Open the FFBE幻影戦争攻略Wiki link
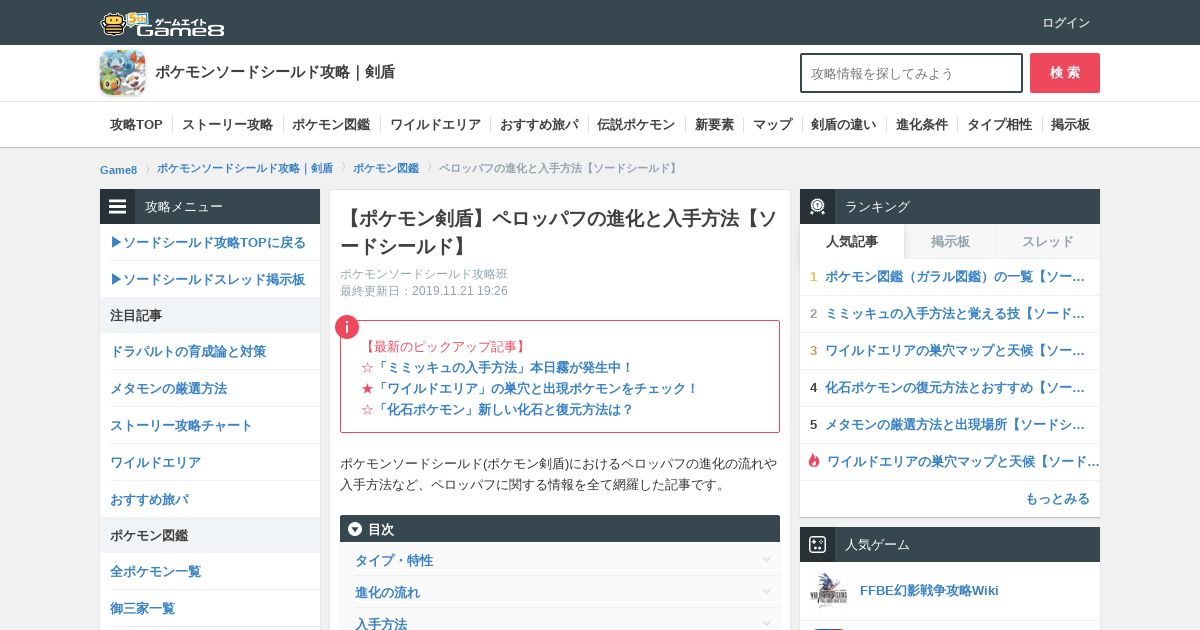Viewport: 1200px width, 630px height. [x=929, y=590]
